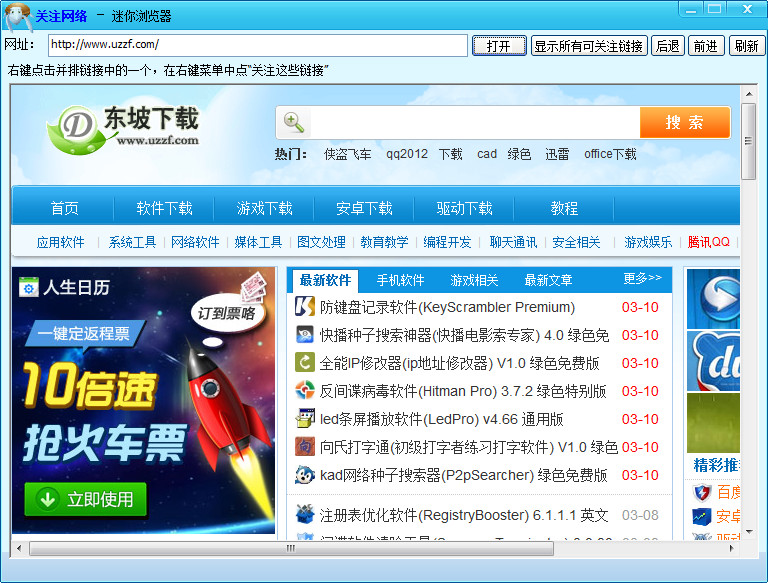Click the 人生日历 calendar icon

point(28,287)
